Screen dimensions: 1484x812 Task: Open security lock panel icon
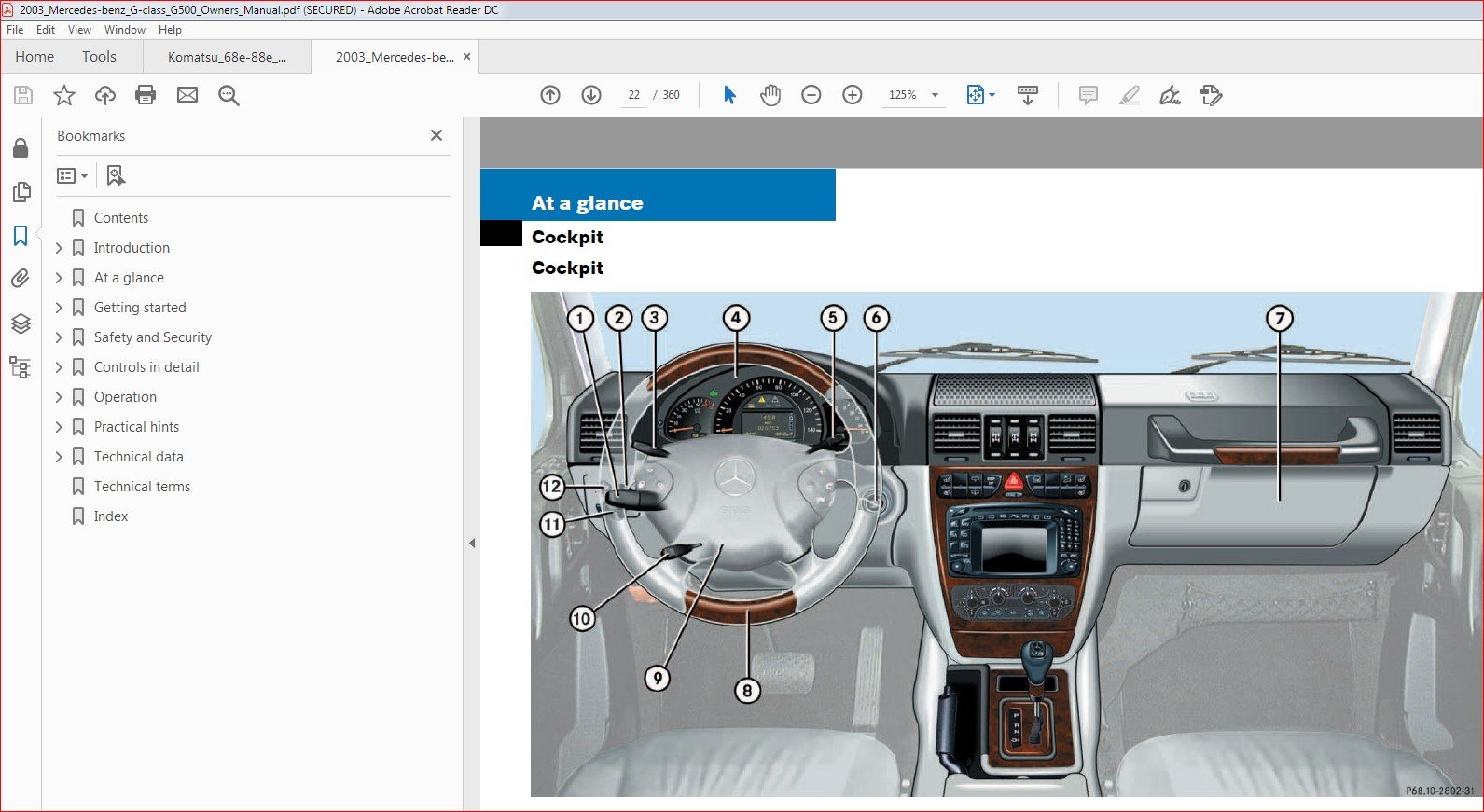[x=21, y=148]
